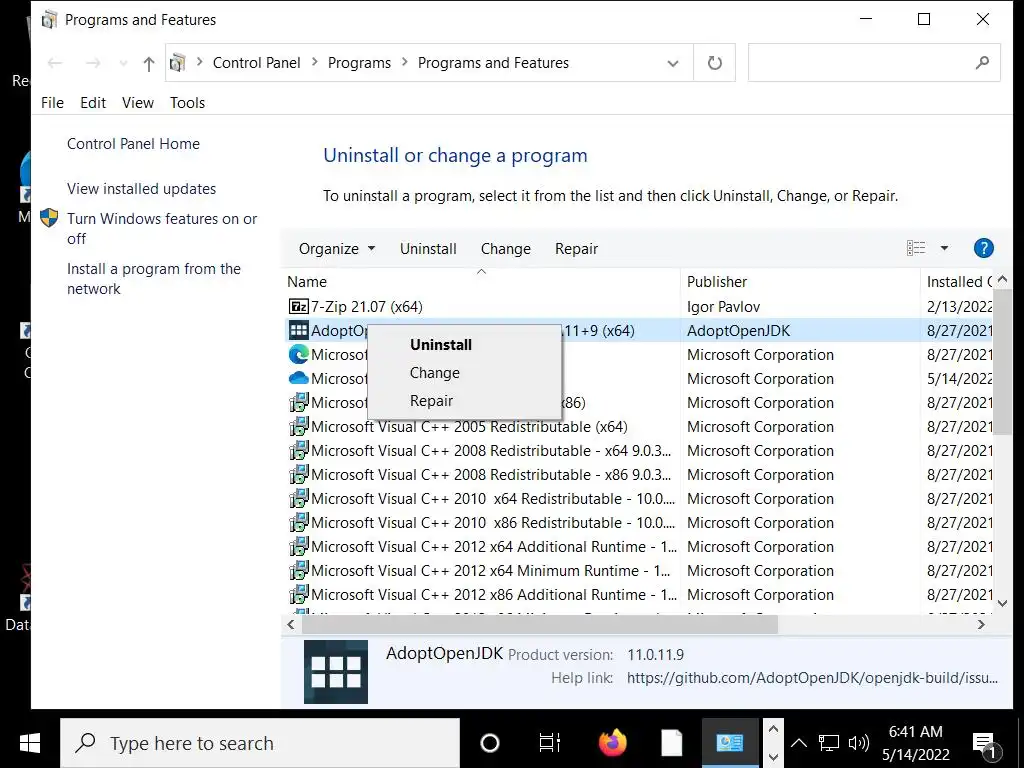Viewport: 1024px width, 768px height.
Task: Click the vertical scrollbar thumb of program list
Action: pos(1002,362)
